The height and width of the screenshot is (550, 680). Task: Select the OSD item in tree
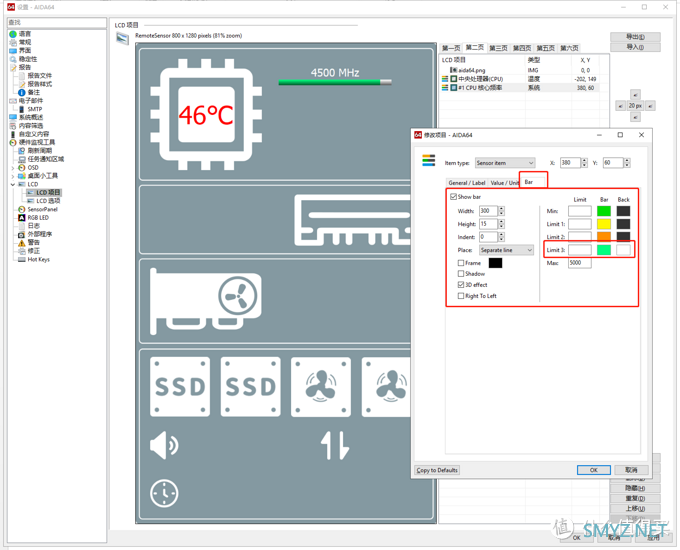[33, 167]
